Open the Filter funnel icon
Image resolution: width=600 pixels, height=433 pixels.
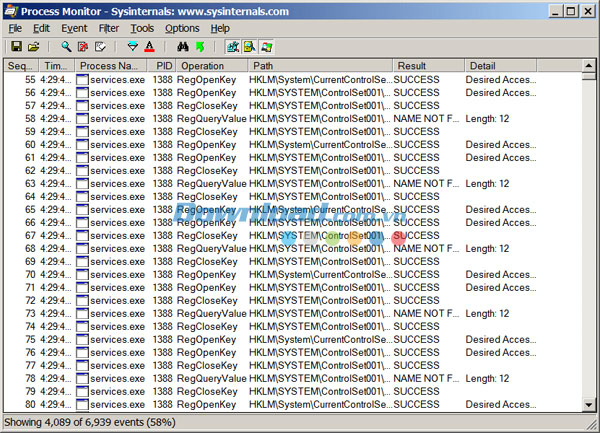point(133,47)
